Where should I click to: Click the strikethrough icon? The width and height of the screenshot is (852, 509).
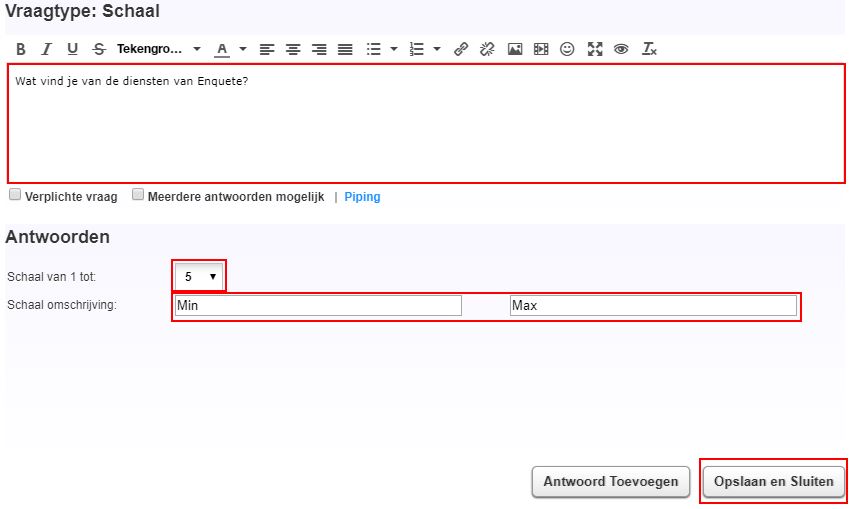click(98, 49)
